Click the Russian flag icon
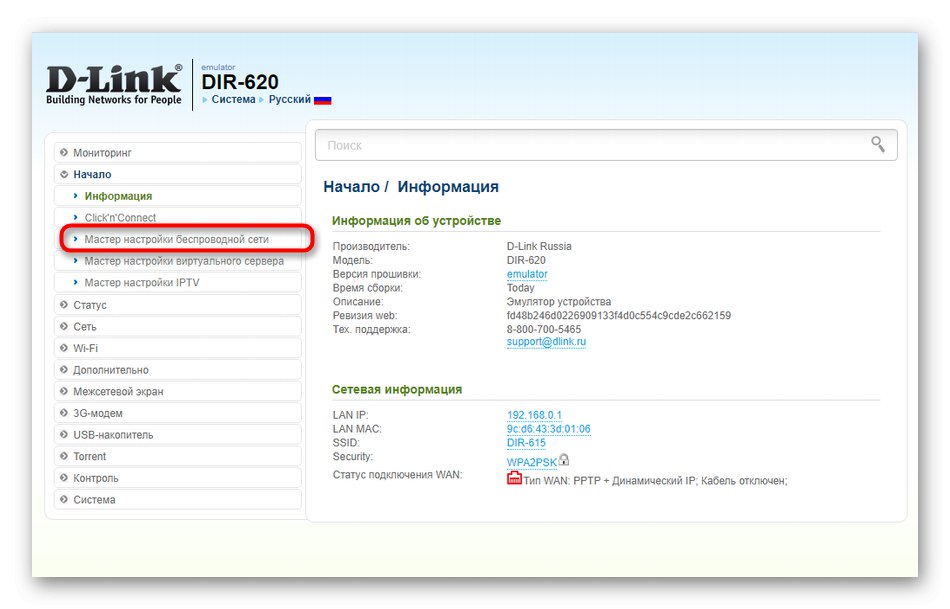 pos(320,101)
